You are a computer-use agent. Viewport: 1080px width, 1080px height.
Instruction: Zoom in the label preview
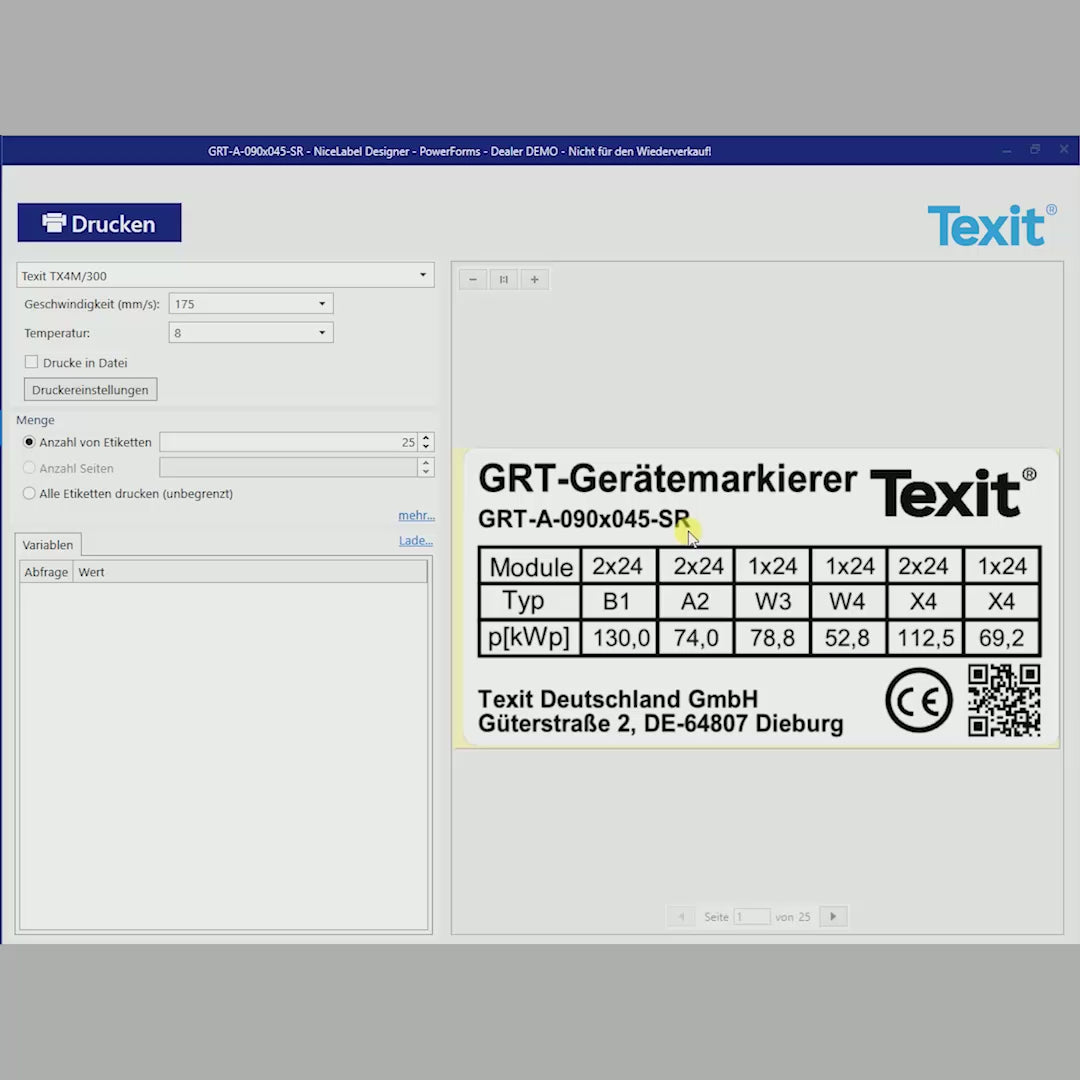(x=534, y=280)
